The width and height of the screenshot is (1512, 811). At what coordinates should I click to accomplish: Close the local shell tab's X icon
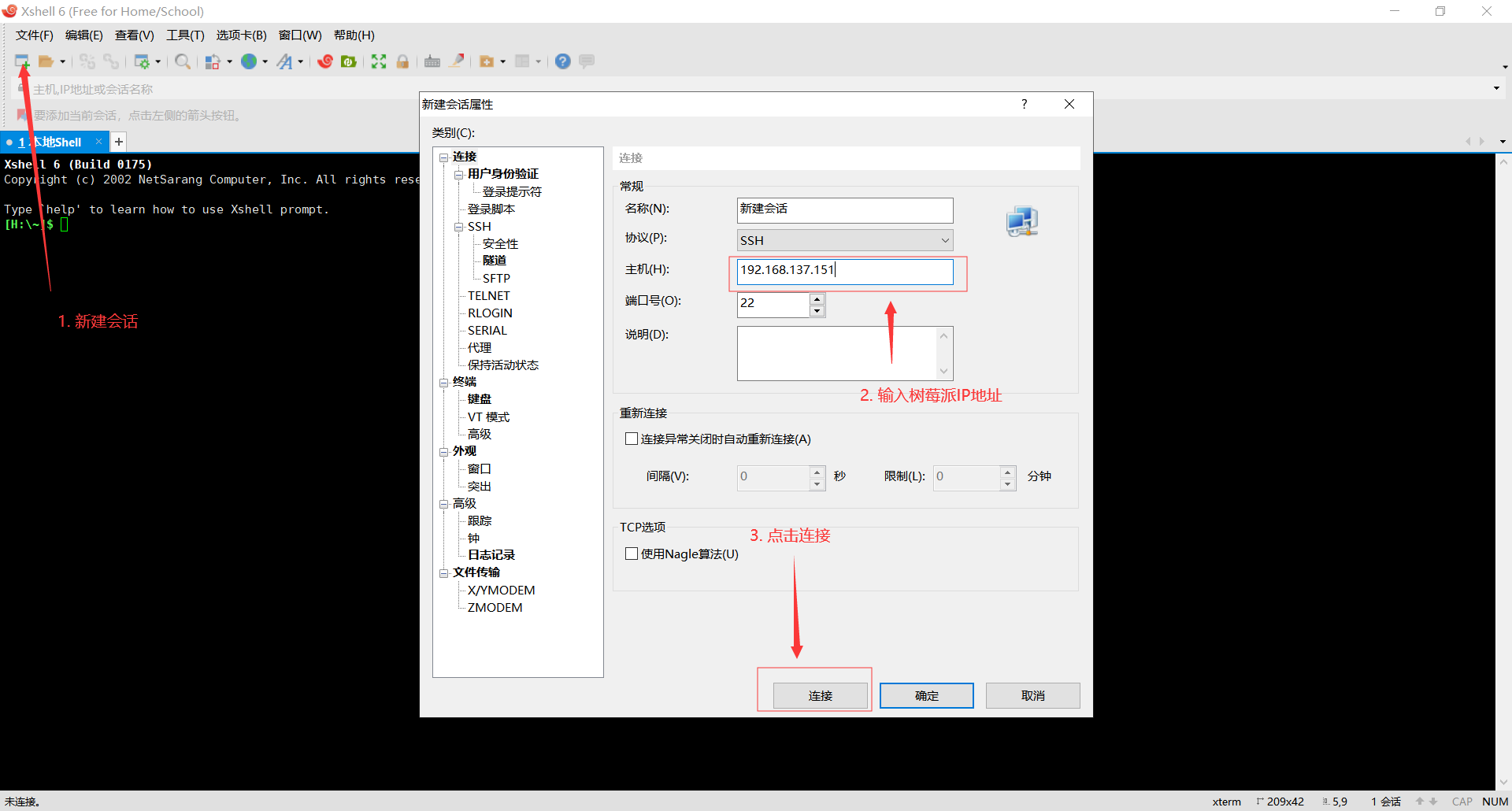(98, 142)
